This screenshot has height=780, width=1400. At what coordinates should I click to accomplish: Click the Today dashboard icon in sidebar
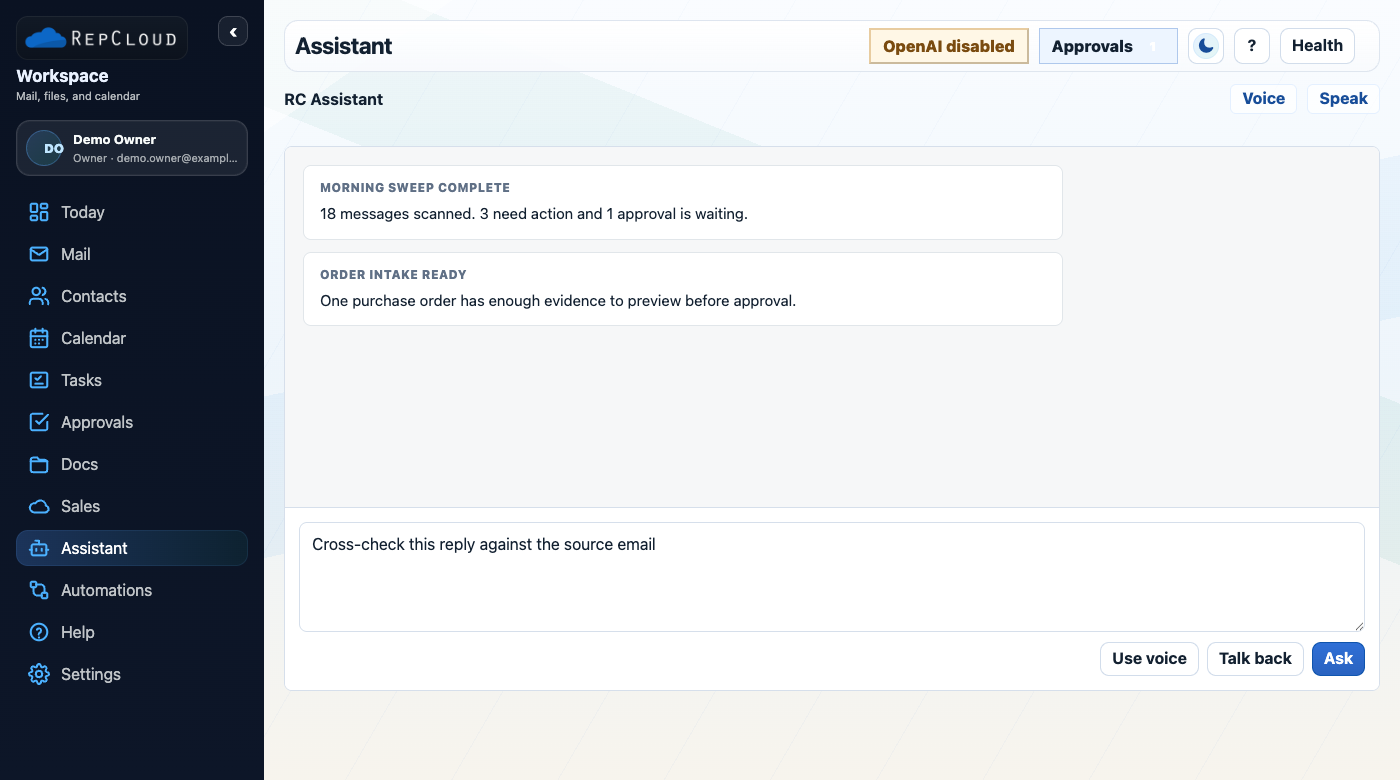click(39, 212)
